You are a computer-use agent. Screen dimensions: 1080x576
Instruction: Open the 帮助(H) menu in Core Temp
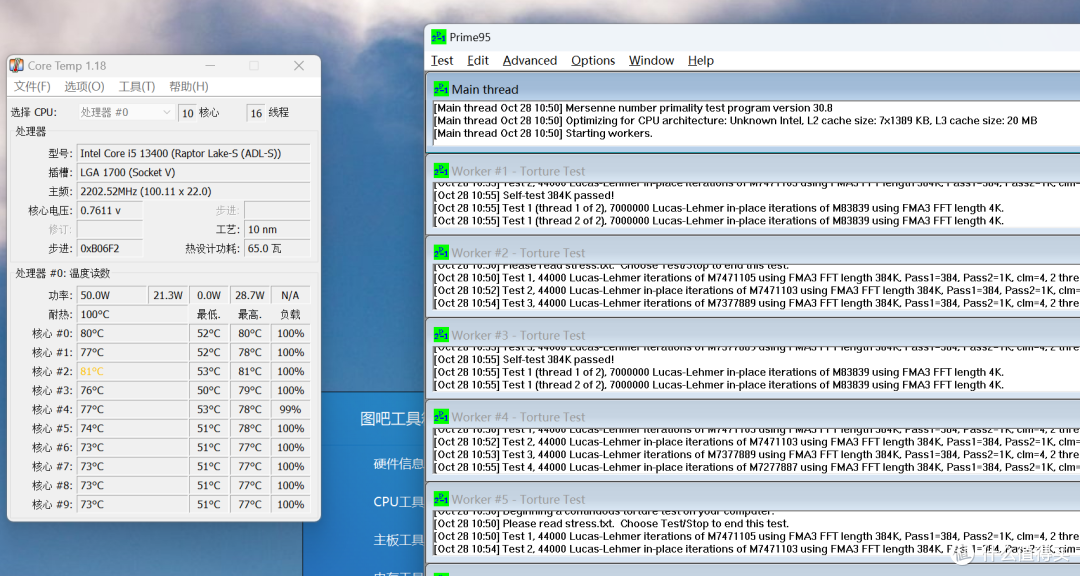click(x=189, y=86)
